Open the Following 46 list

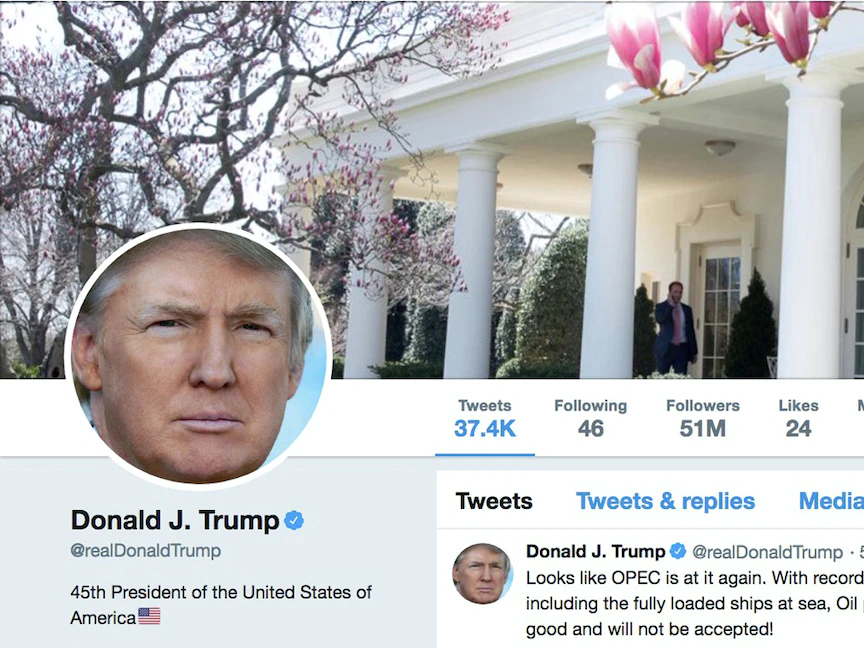[x=591, y=419]
